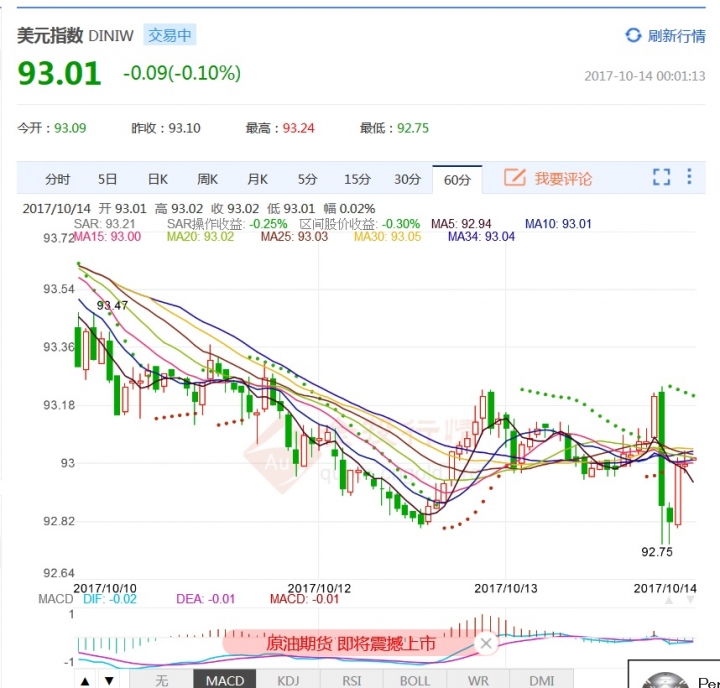Select the 5日 five-day tab
The height and width of the screenshot is (688, 720).
108,179
